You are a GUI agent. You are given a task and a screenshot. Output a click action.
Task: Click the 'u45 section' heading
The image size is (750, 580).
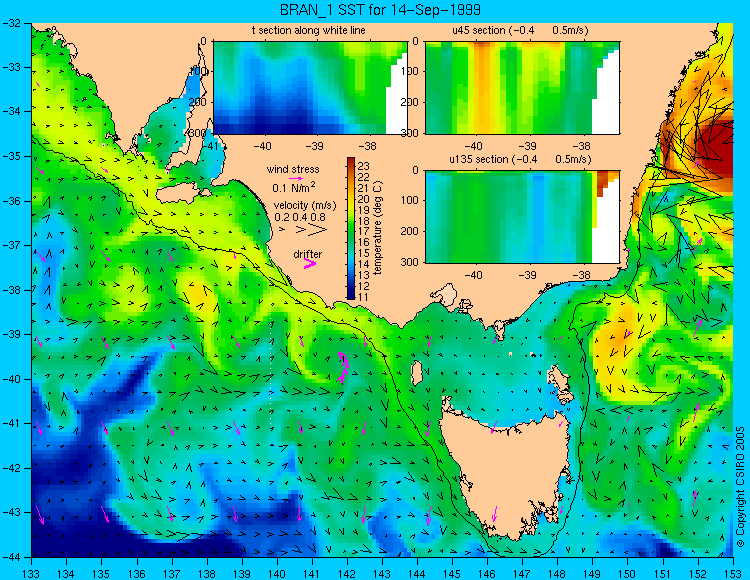520,31
